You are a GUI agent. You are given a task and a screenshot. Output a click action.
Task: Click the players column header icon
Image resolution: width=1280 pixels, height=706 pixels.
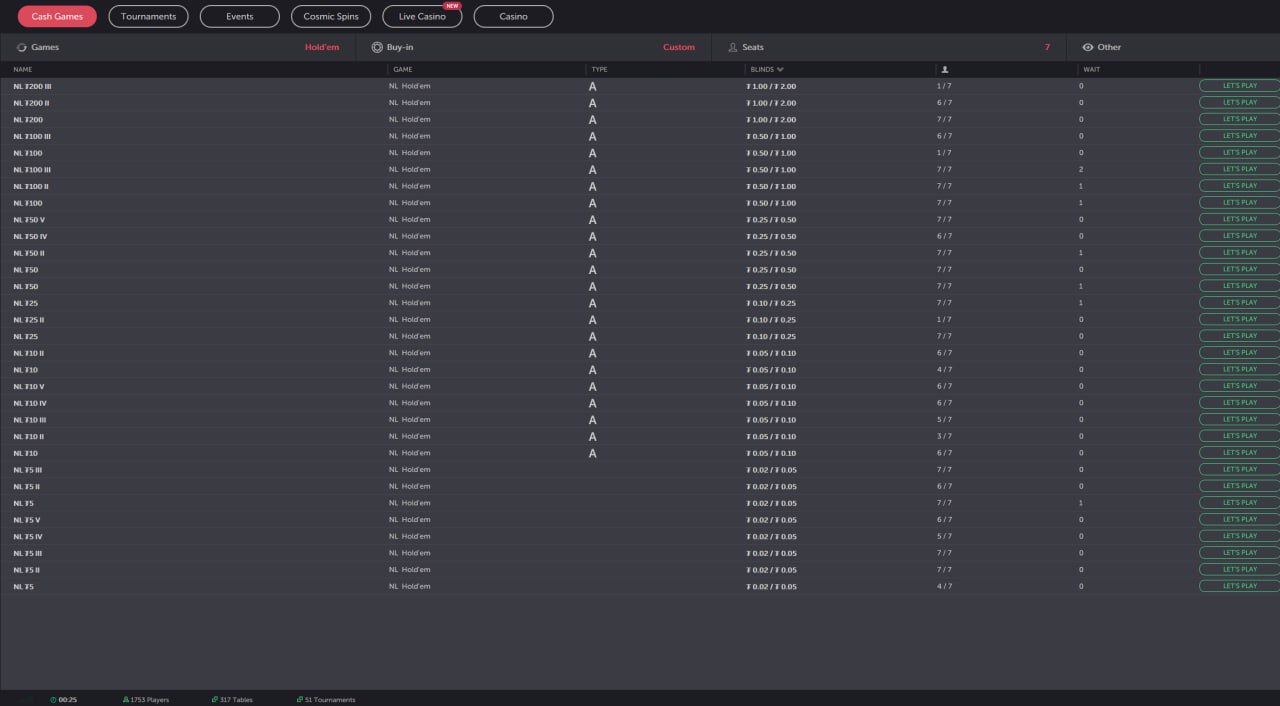pyautogui.click(x=945, y=70)
